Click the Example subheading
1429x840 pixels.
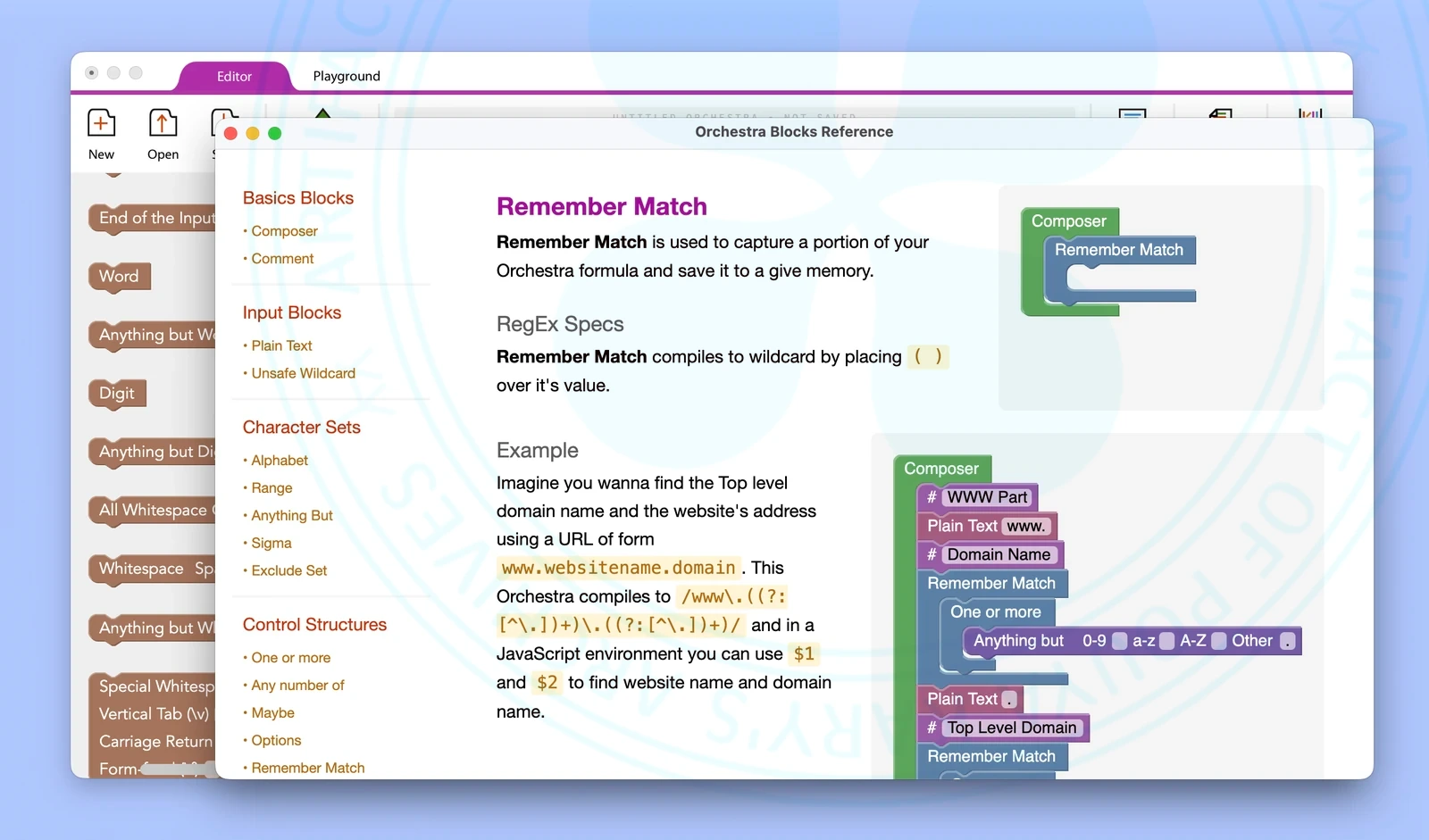point(538,451)
